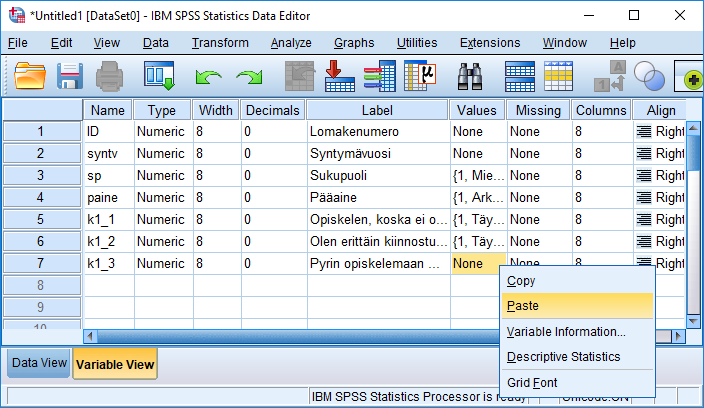This screenshot has width=704, height=408.
Task: Open the Transform menu
Action: pyautogui.click(x=220, y=43)
